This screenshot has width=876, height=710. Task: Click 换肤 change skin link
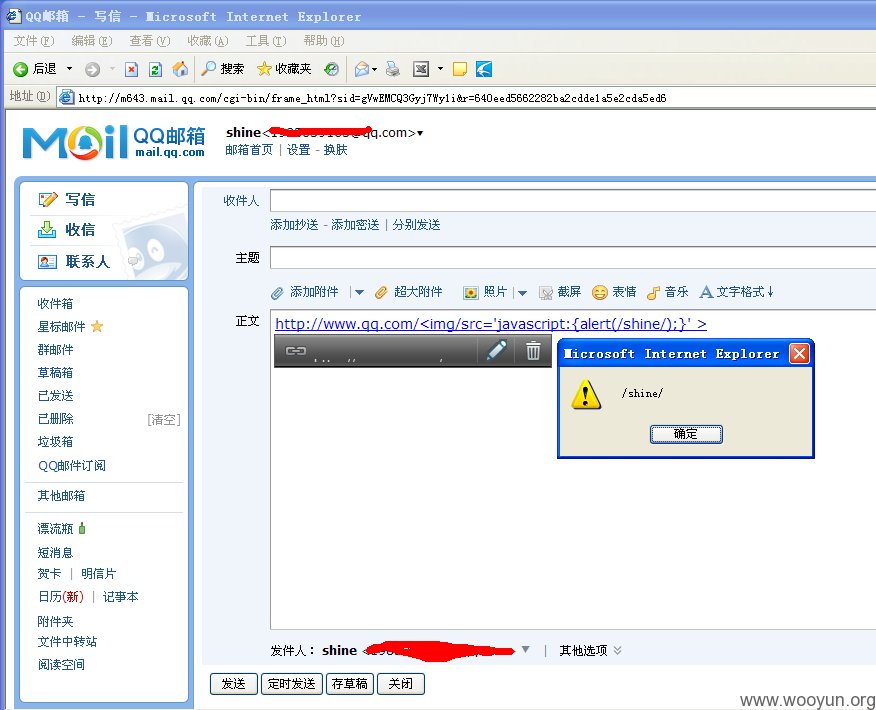point(336,150)
